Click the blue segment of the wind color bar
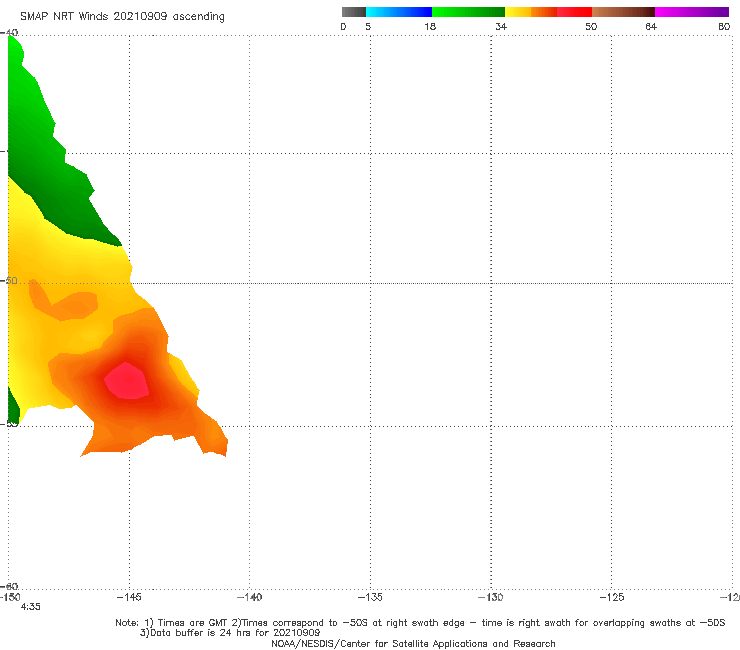This screenshot has height=650, width=740. click(399, 12)
